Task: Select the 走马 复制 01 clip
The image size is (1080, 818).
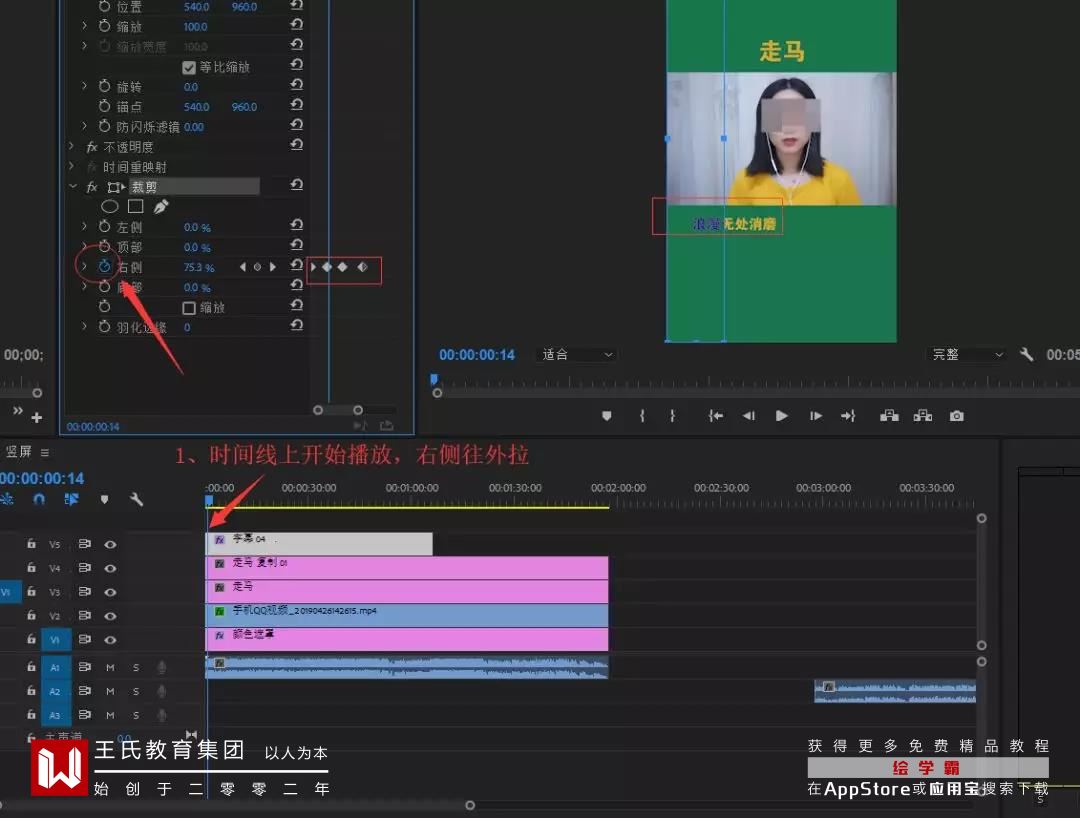Action: coord(407,567)
